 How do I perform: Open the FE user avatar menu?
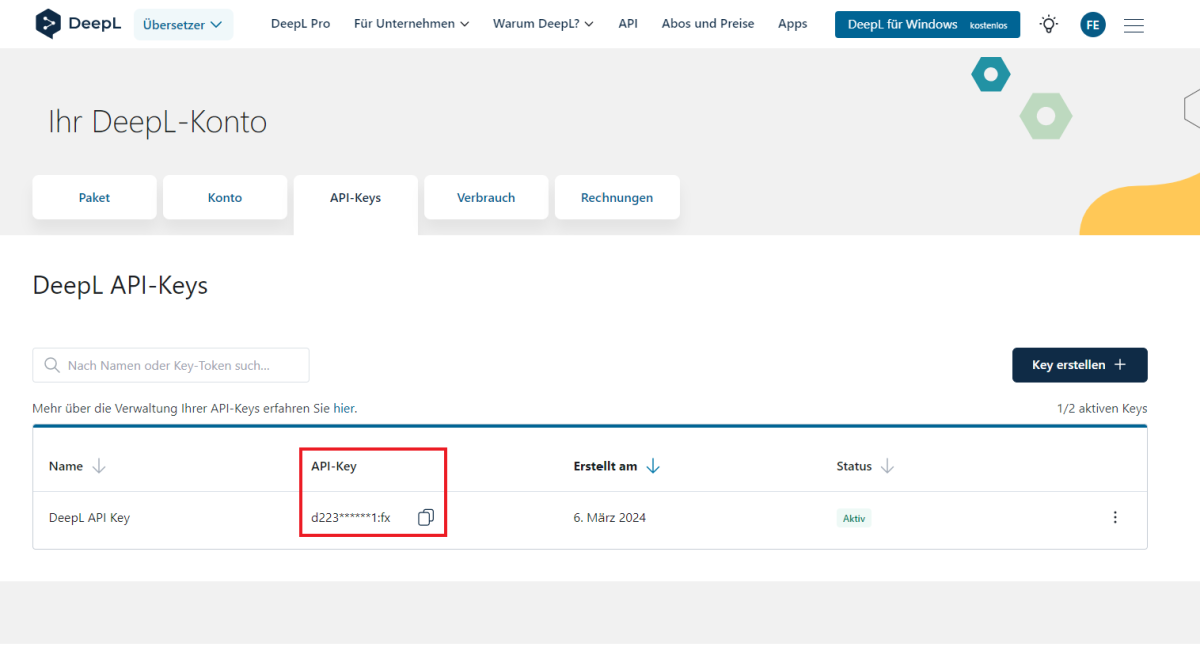click(1093, 25)
